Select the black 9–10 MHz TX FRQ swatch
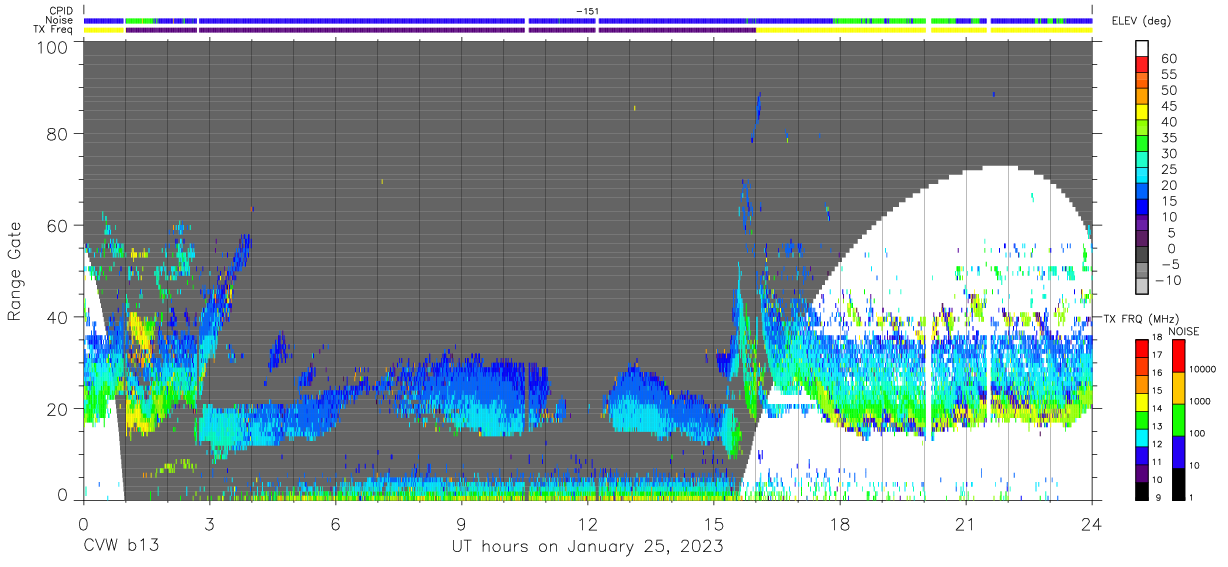 pyautogui.click(x=1143, y=490)
